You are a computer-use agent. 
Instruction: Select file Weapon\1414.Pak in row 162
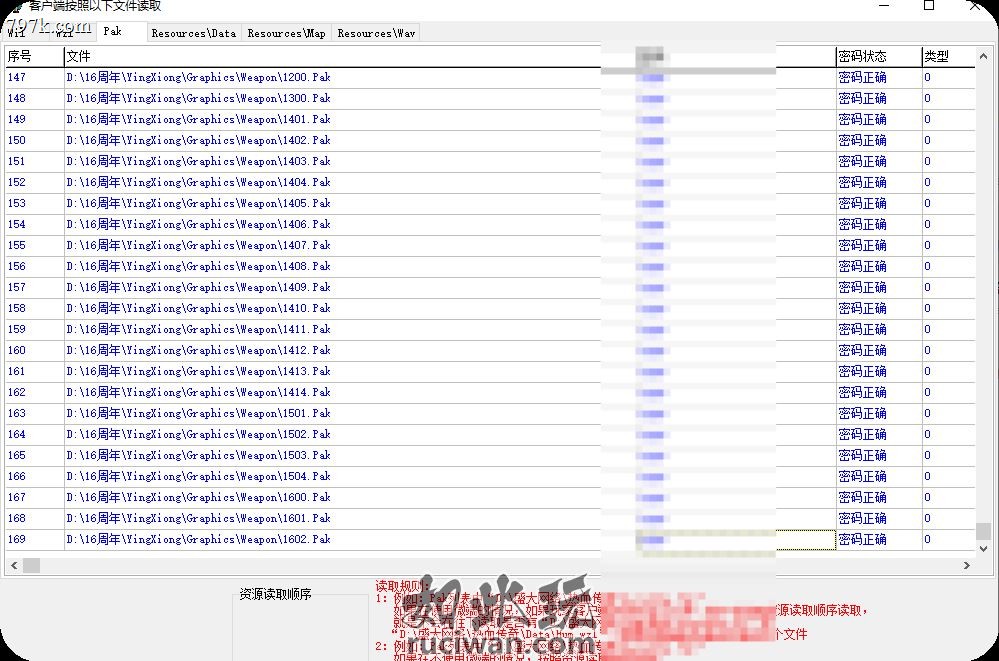pos(198,393)
